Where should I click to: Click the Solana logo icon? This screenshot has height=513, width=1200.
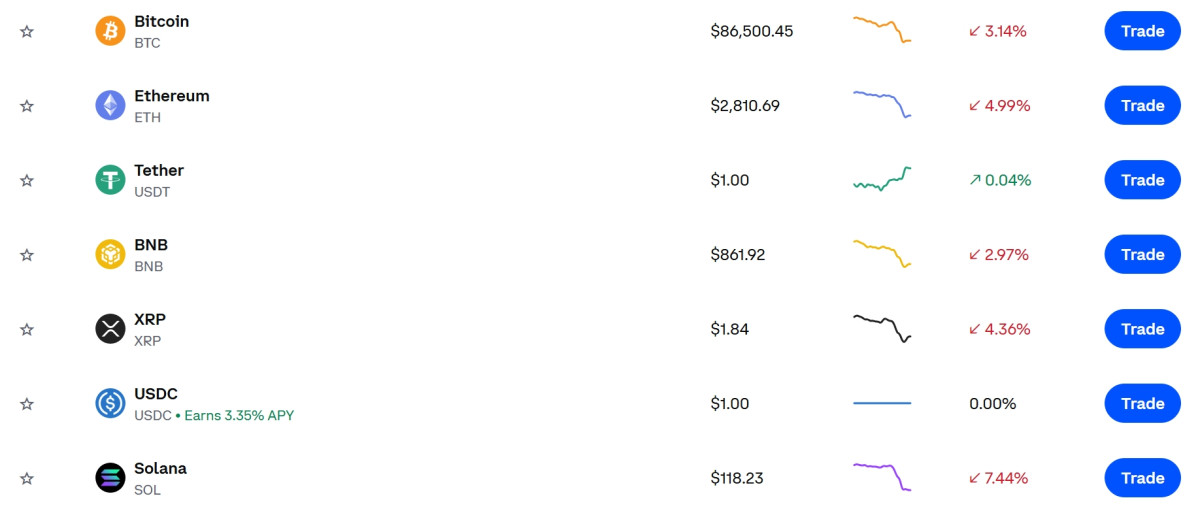[110, 478]
